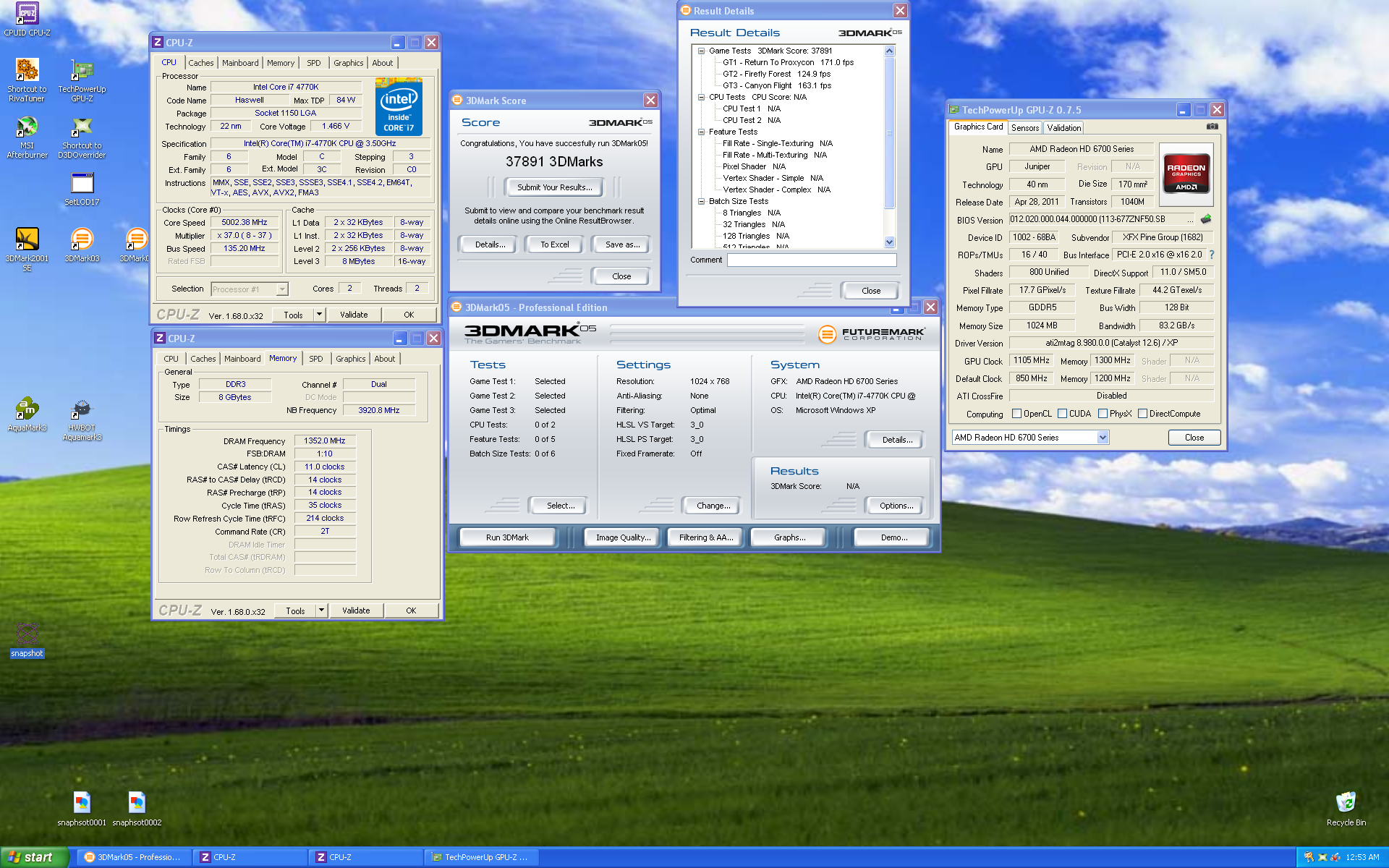Launch the 3DMark03 desktop icon
This screenshot has height=868, width=1389.
82,244
